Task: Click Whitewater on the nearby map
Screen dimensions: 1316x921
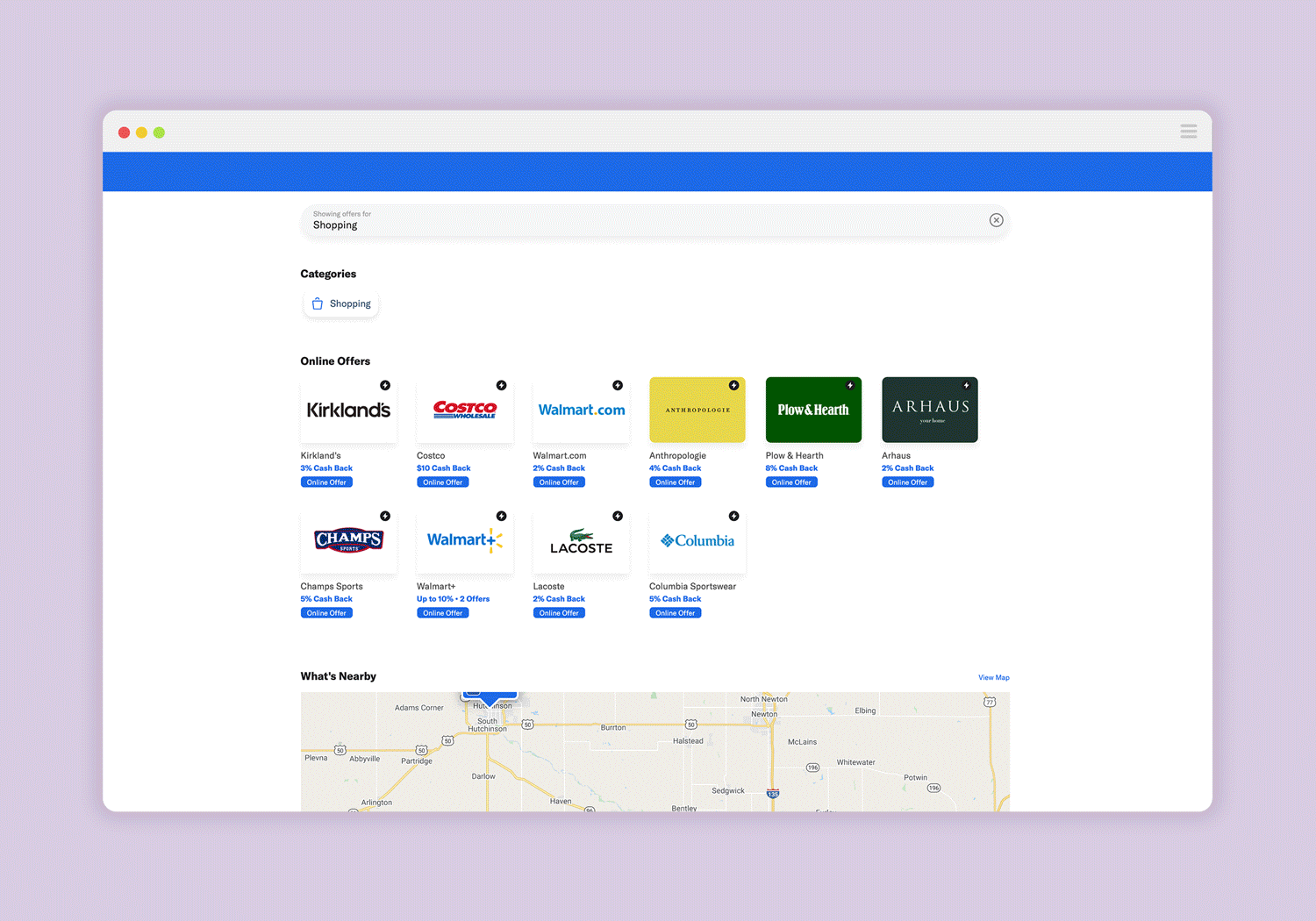Action: [x=855, y=762]
